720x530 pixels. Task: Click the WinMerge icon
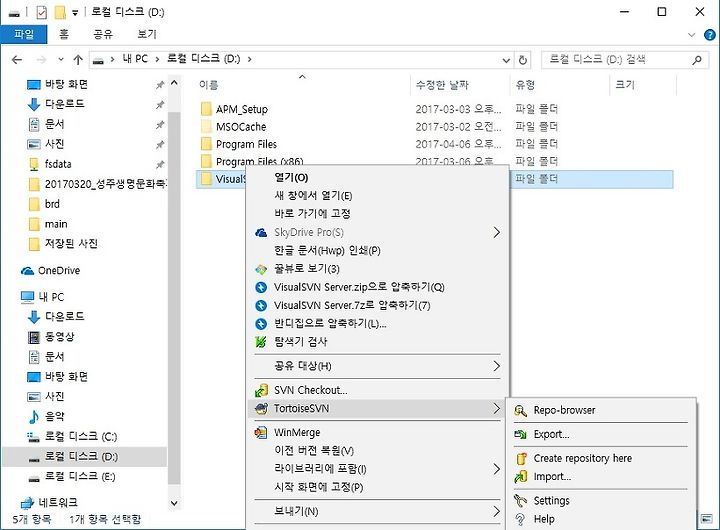pos(261,433)
